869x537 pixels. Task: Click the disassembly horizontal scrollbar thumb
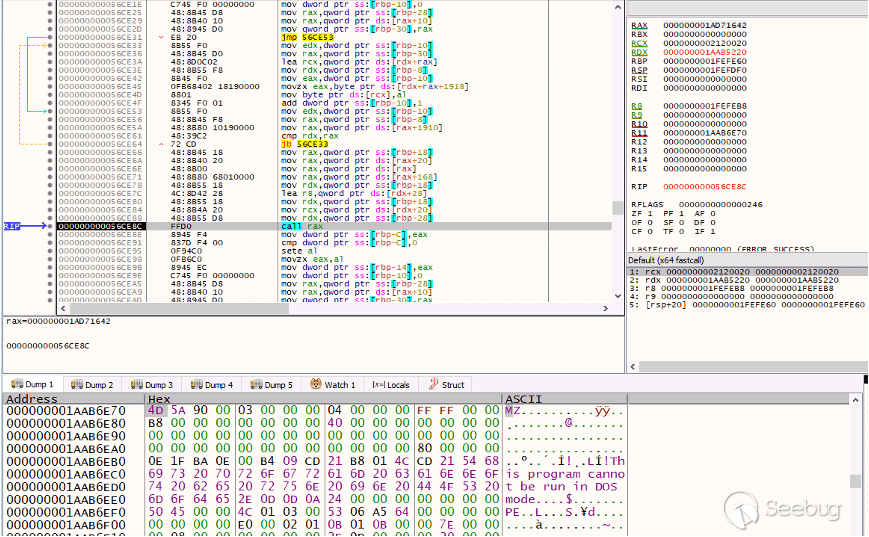[x=179, y=308]
